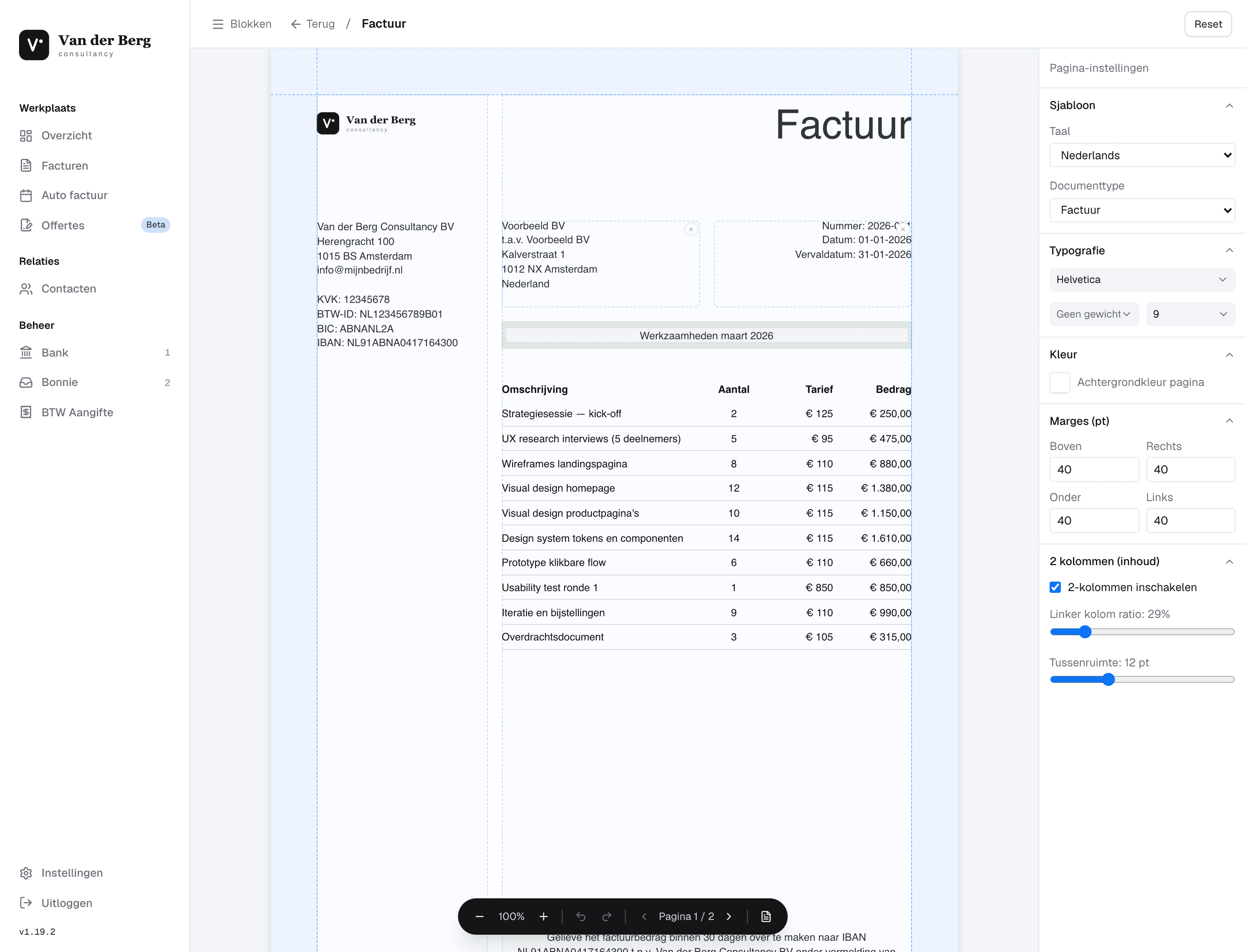Toggle 2-kolommen inschakelen checkbox
This screenshot has width=1246, height=952.
coord(1055,588)
